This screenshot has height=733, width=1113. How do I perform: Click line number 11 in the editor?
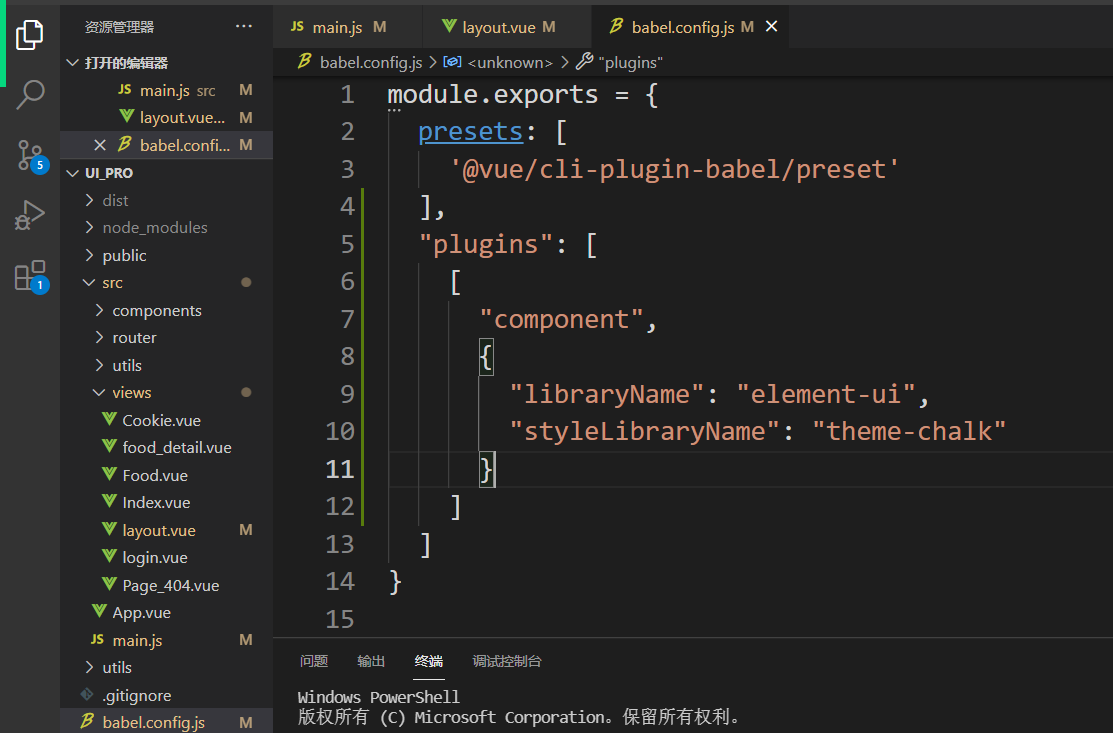click(x=339, y=468)
